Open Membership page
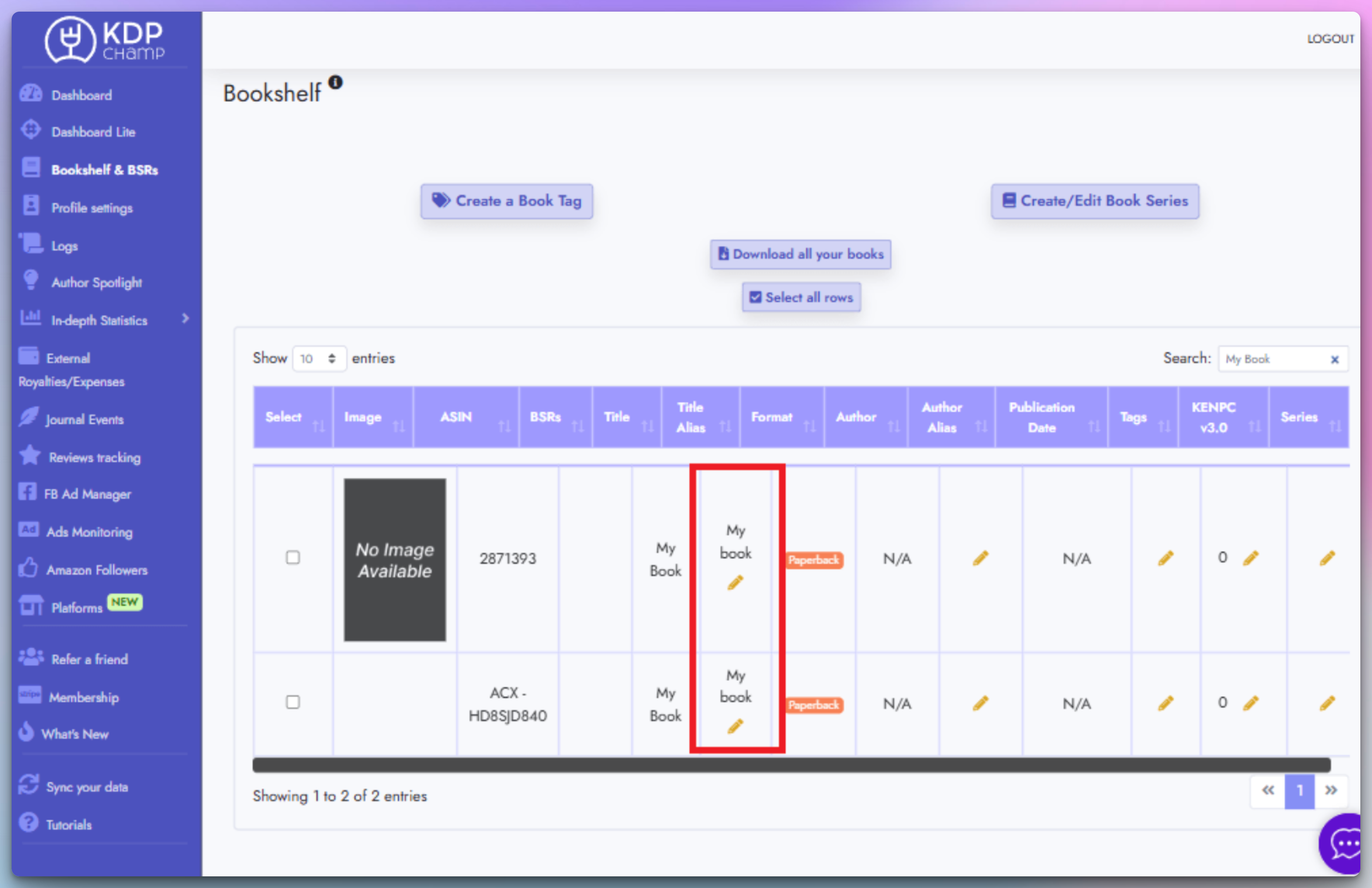This screenshot has height=888, width=1372. 83,697
